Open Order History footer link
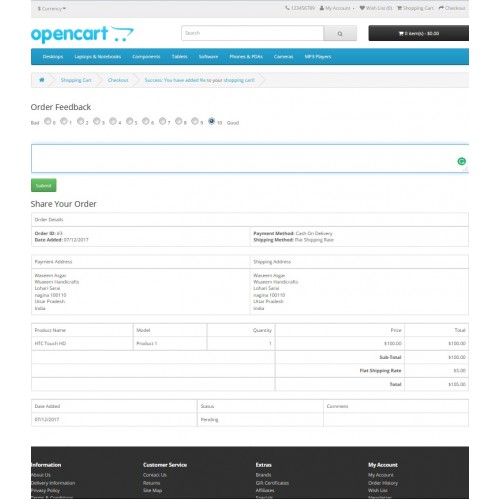Screen dimensions: 500x500 383,483
